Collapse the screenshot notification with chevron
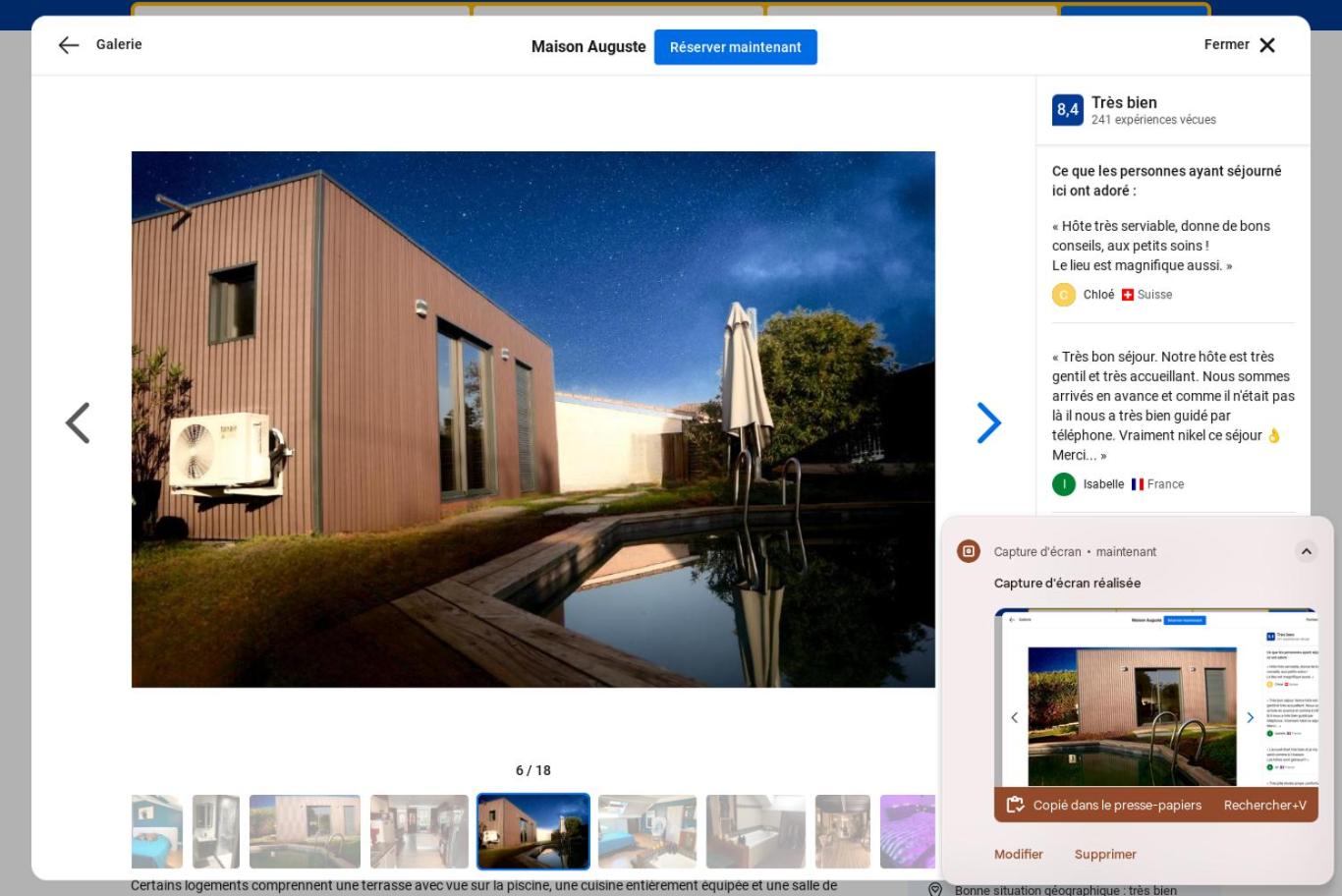 [x=1306, y=551]
